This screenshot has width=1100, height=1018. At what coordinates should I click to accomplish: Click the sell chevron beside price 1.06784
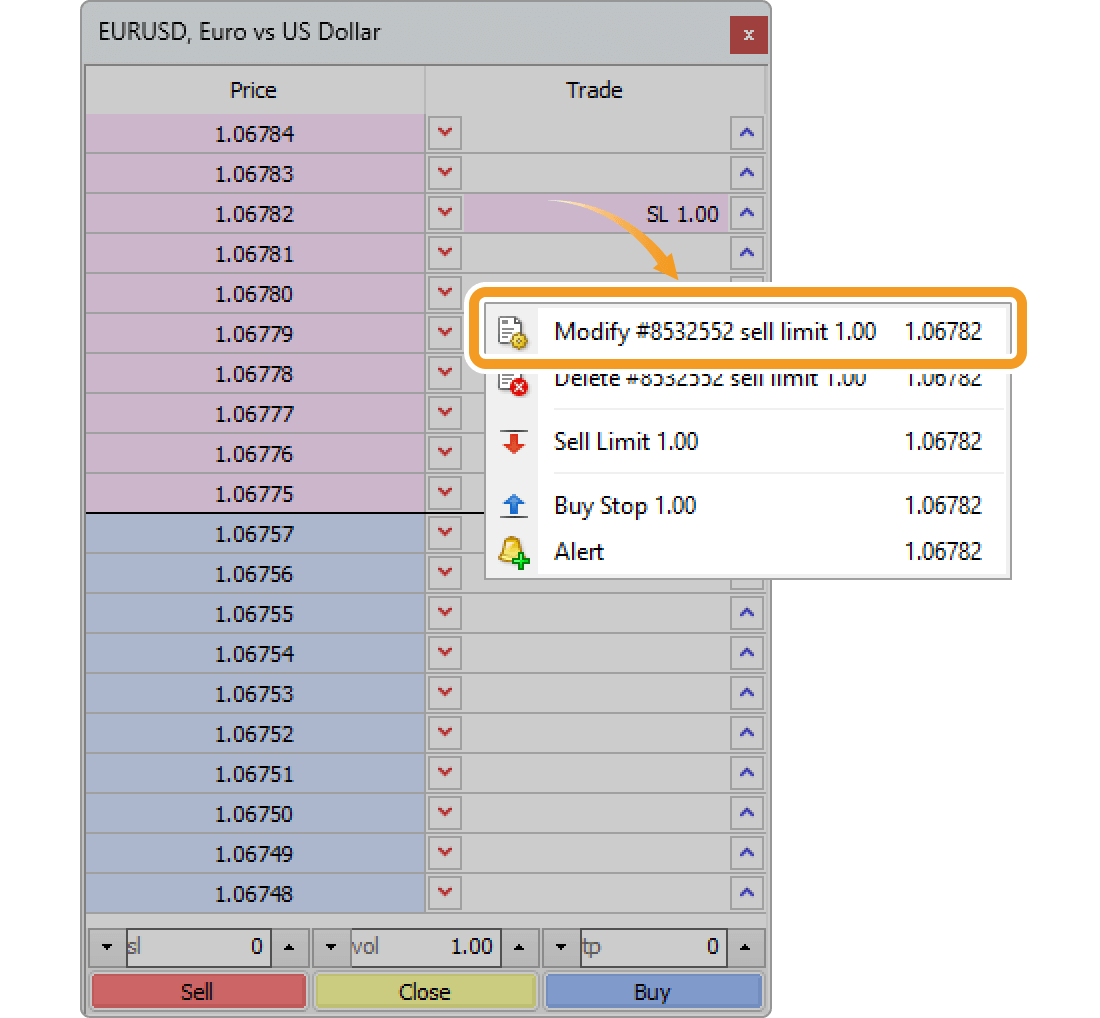[444, 133]
